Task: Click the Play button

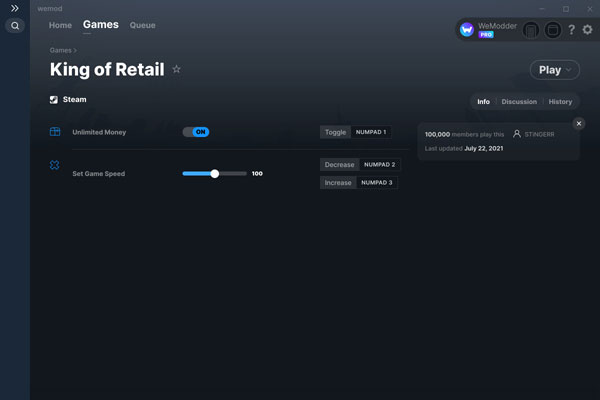Action: 554,70
